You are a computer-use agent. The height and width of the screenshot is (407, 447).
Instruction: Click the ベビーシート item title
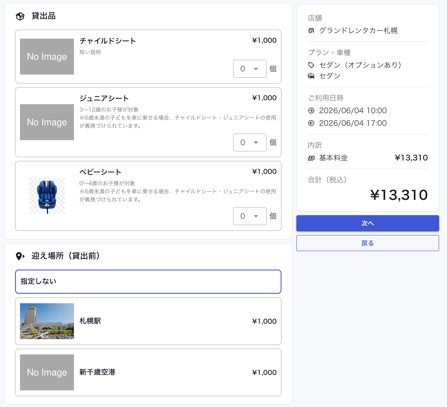coord(100,172)
